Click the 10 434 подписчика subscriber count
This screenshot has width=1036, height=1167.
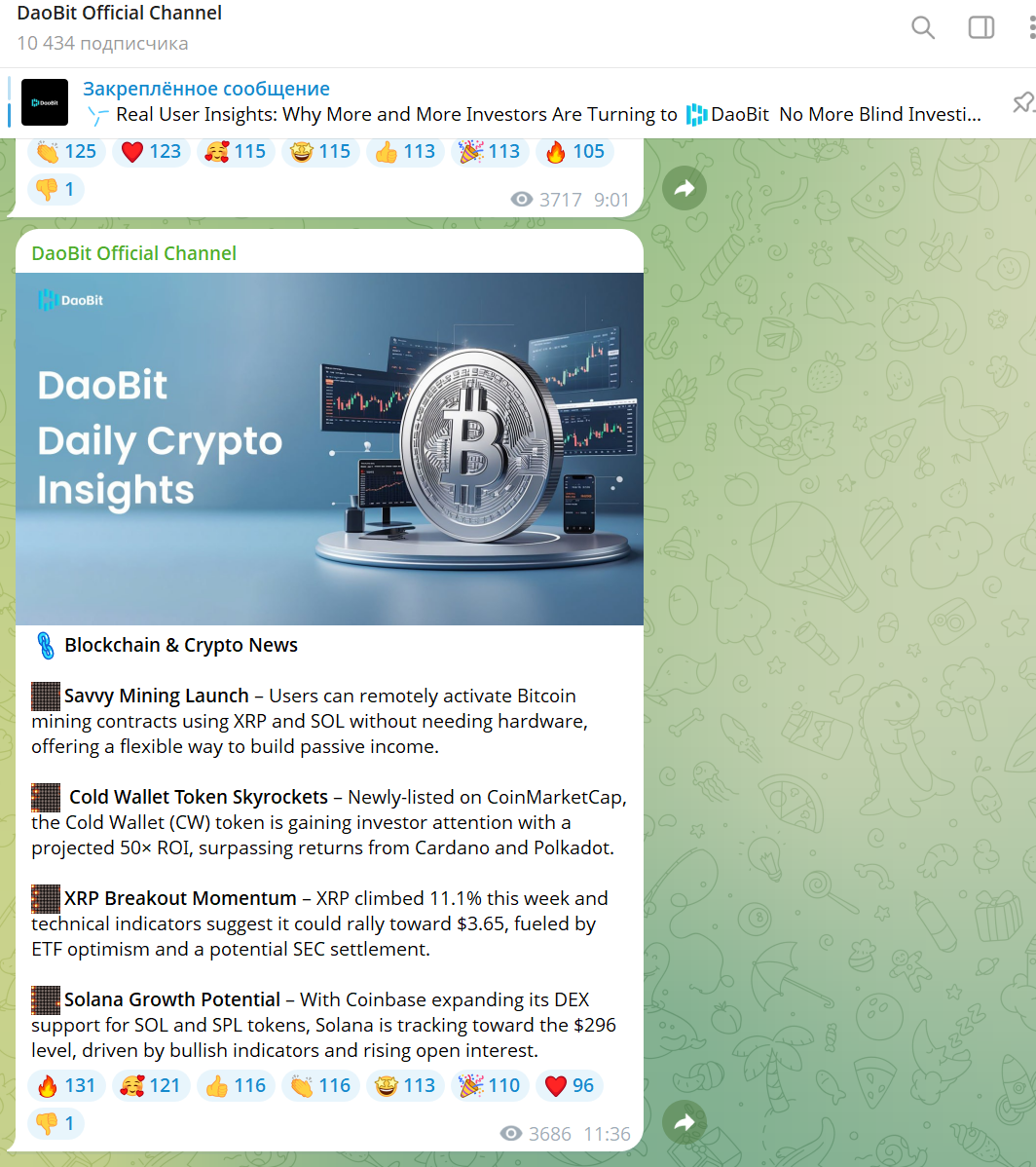[x=102, y=43]
